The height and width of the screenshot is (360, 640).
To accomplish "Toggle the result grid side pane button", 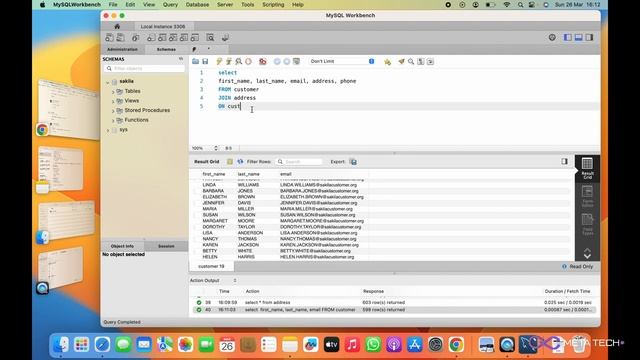I will [x=564, y=162].
